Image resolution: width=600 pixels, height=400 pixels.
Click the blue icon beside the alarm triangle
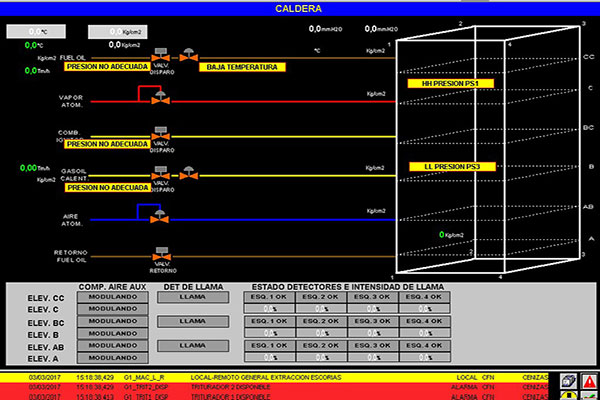(x=567, y=382)
